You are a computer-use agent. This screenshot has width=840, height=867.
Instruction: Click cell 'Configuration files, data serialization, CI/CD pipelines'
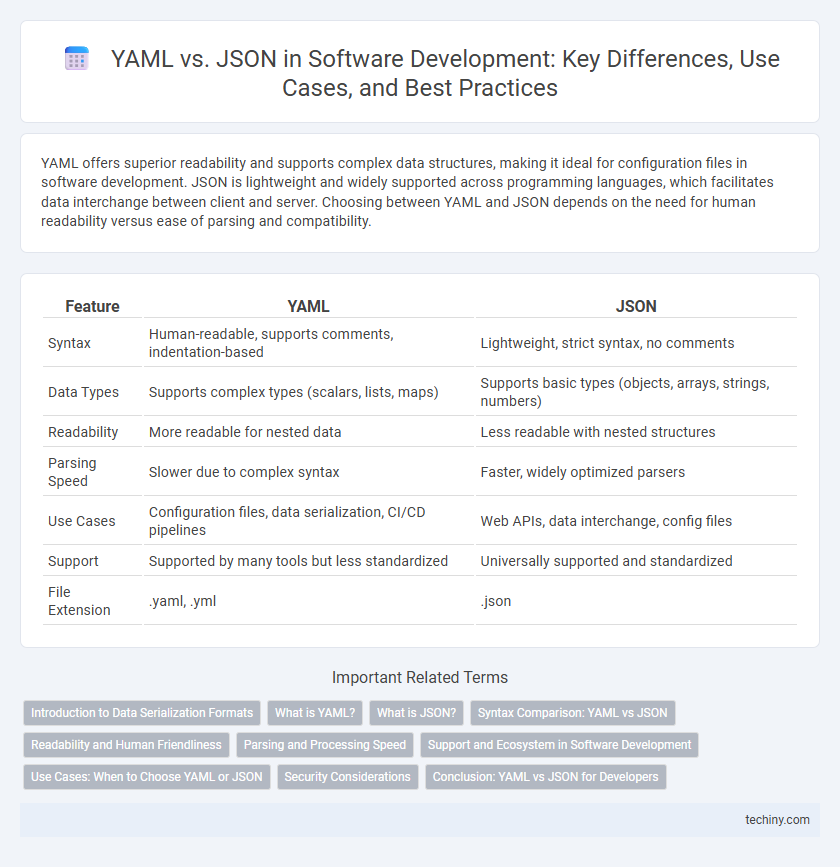pos(309,521)
